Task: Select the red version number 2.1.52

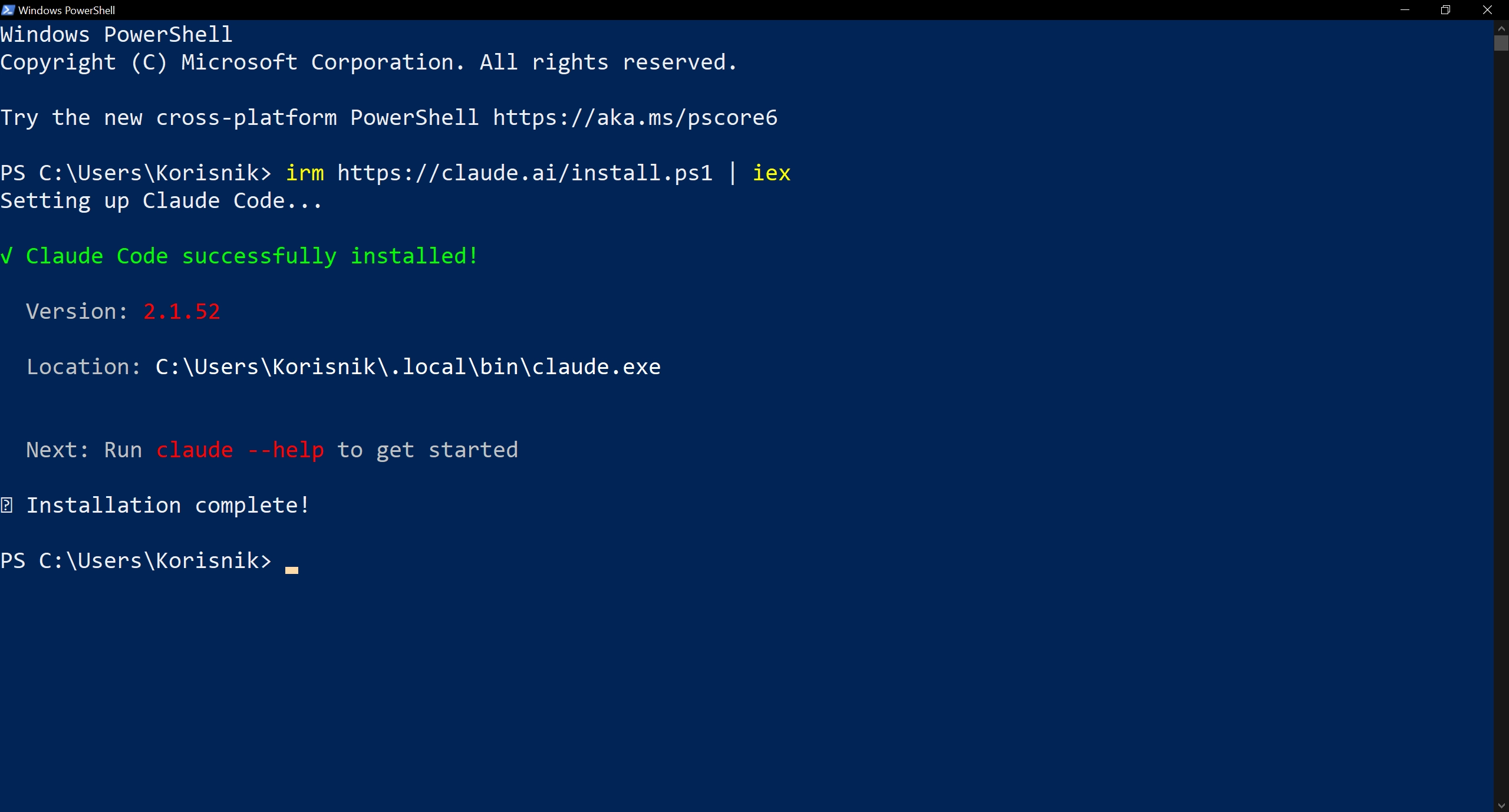Action: pyautogui.click(x=181, y=311)
